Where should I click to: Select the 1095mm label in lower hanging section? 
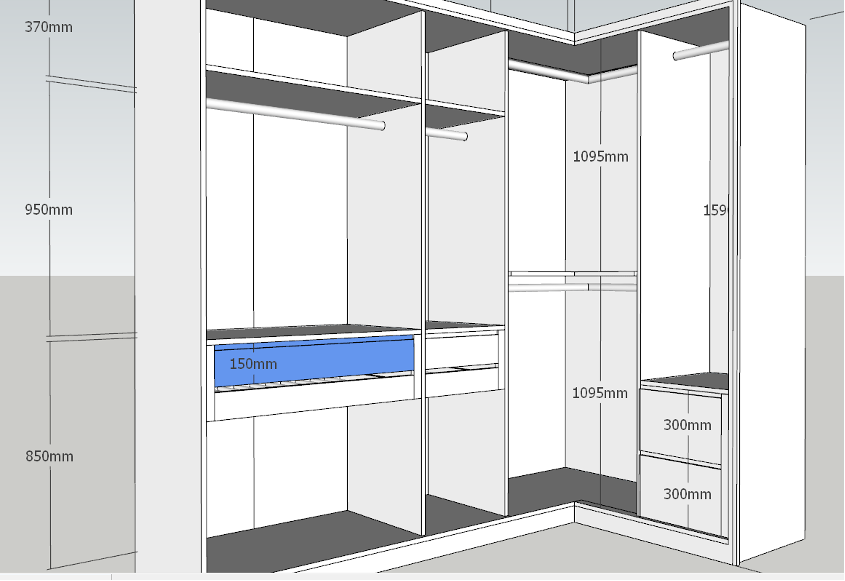pos(600,393)
